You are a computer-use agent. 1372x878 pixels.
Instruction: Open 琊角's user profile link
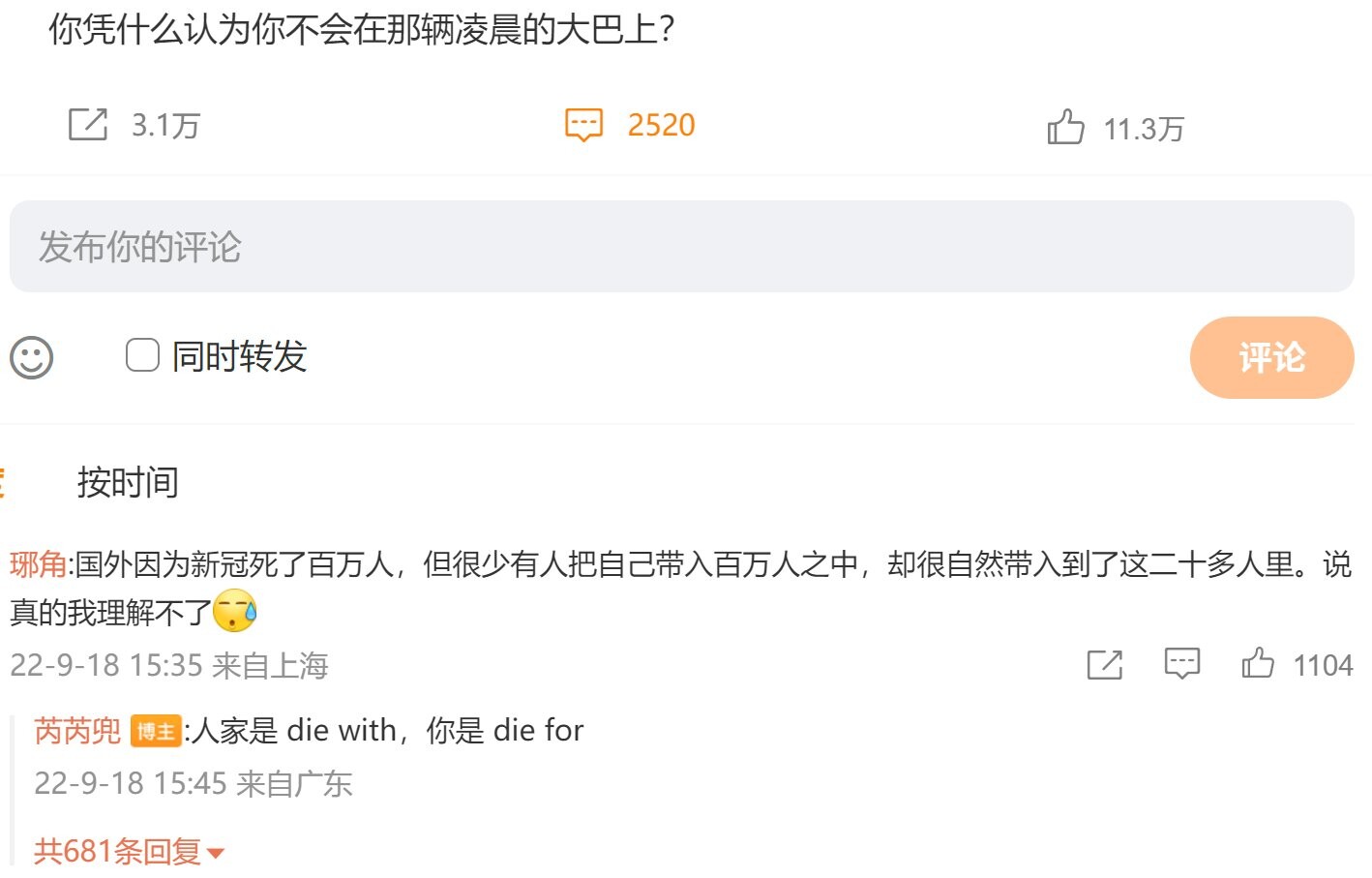38,563
